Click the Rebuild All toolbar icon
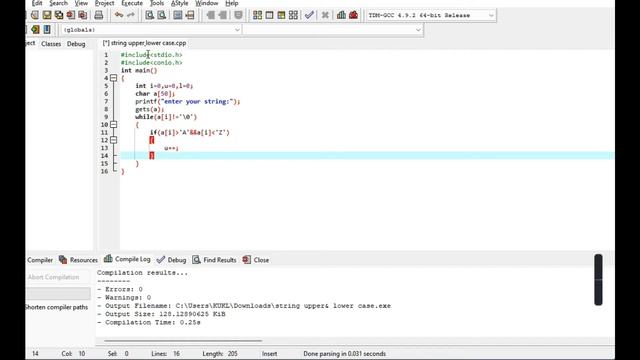The width and height of the screenshot is (640, 360). (x=293, y=15)
